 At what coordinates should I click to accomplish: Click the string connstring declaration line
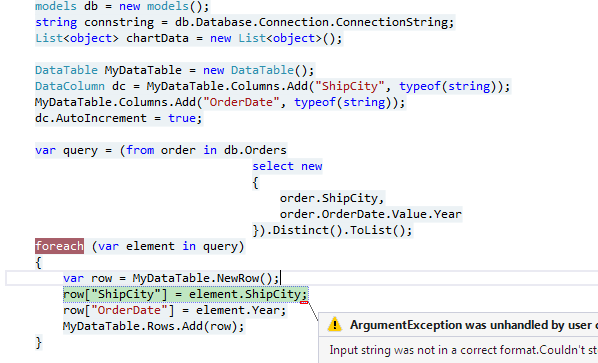(244, 22)
